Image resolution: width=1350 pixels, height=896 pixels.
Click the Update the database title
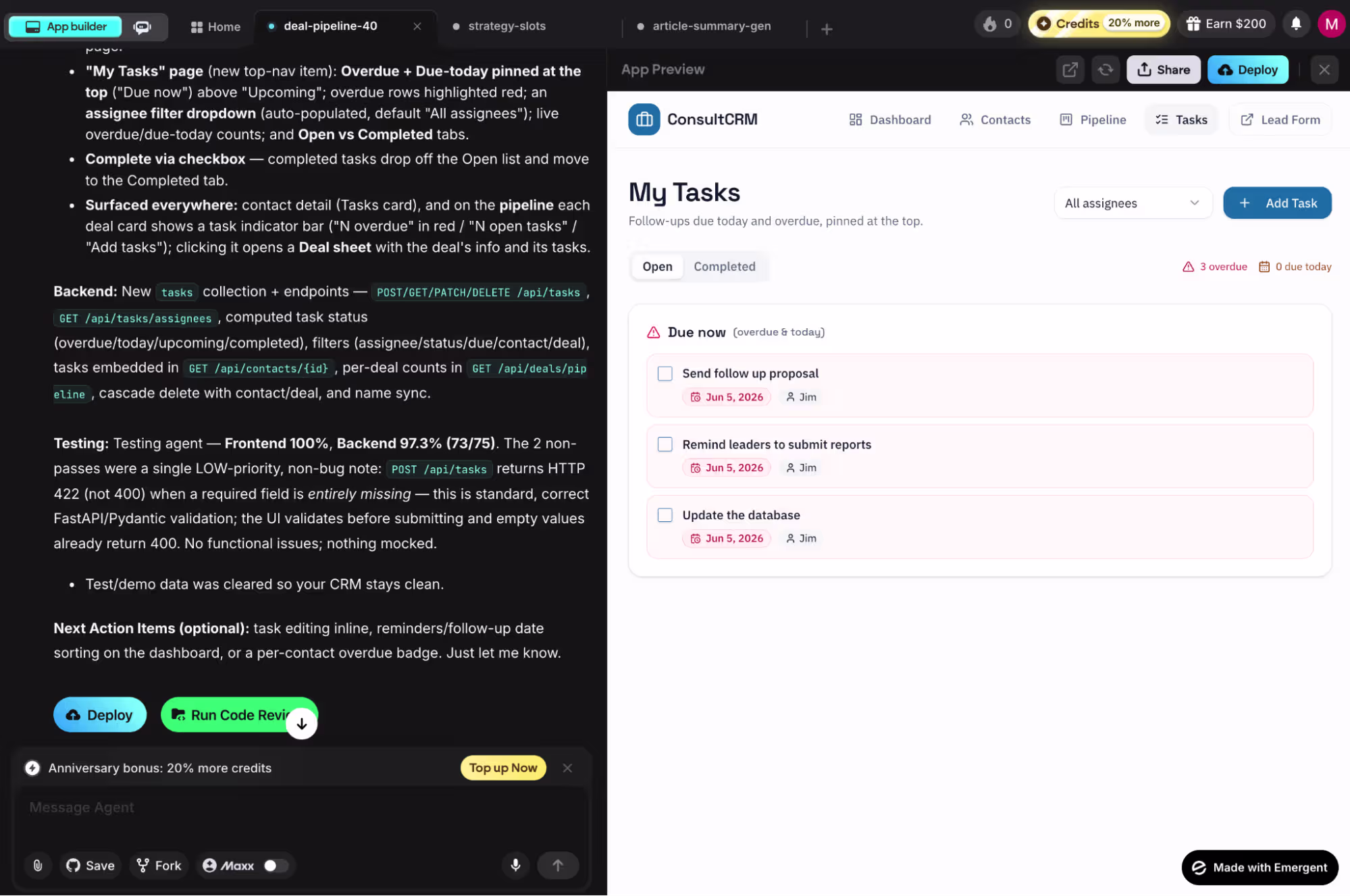click(741, 515)
